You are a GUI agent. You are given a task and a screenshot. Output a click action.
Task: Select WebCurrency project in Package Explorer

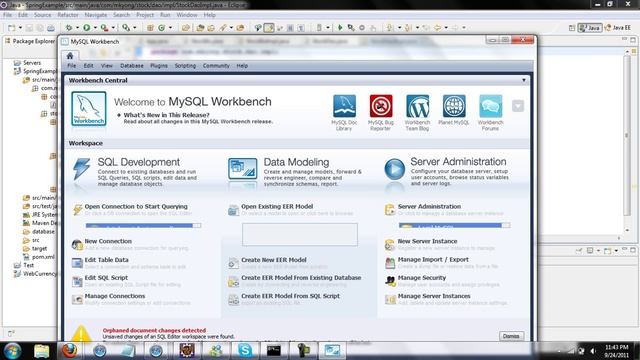pyautogui.click(x=40, y=273)
